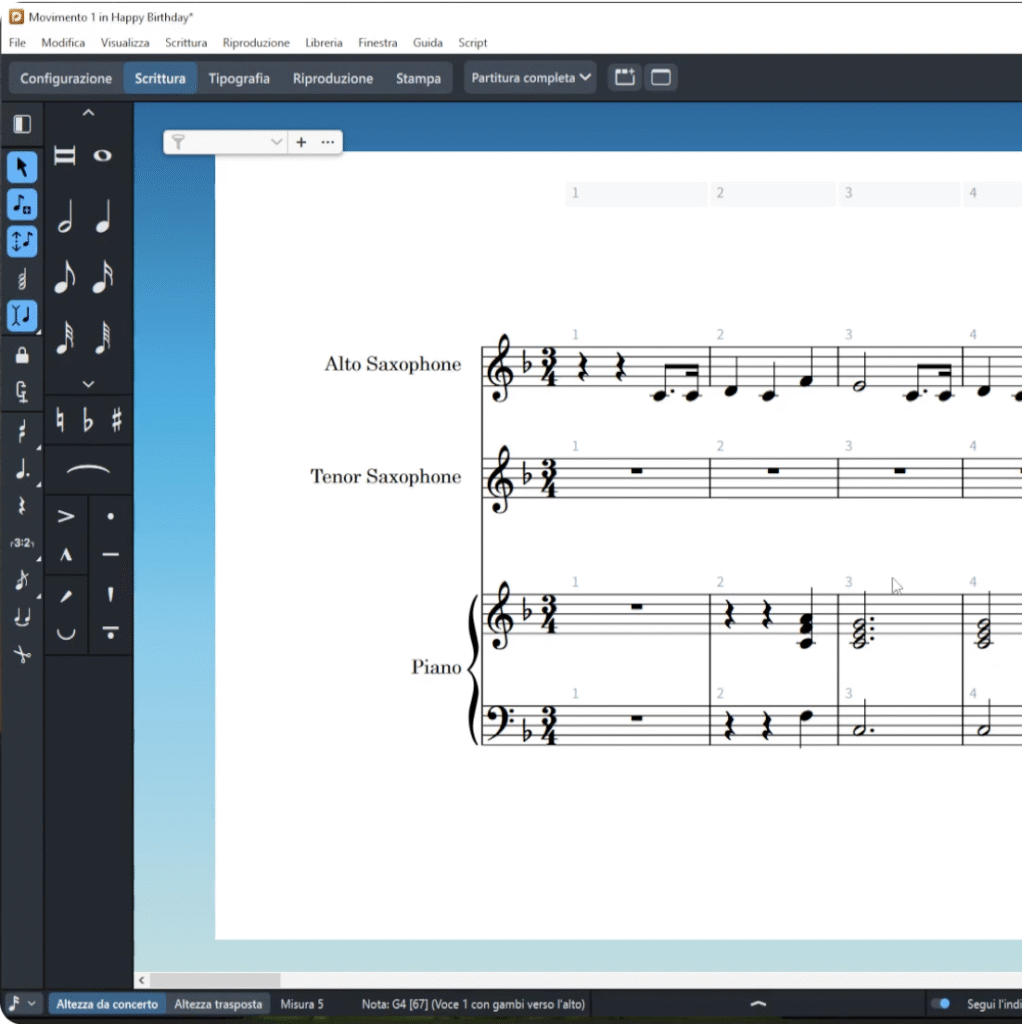Click the sharp accidental icon
The width and height of the screenshot is (1022, 1024).
[x=117, y=421]
